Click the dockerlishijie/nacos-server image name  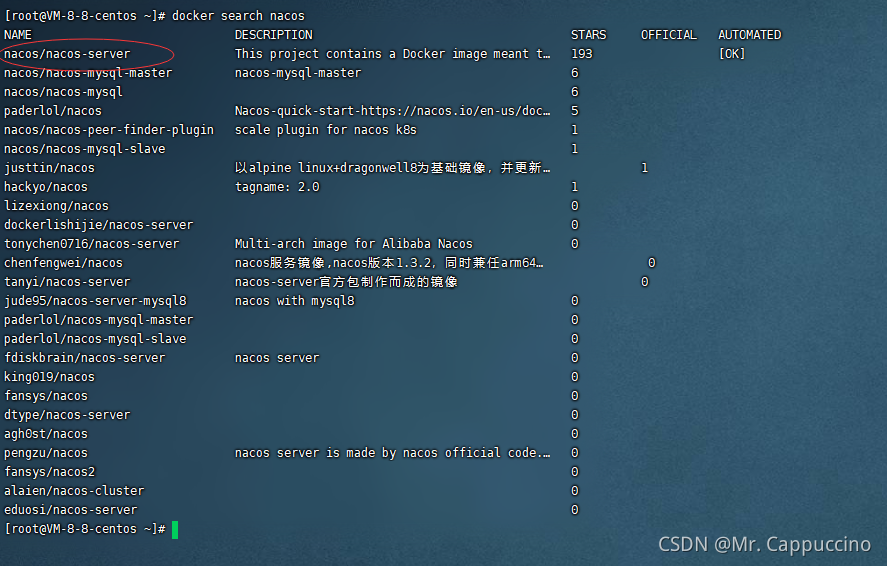pos(99,225)
